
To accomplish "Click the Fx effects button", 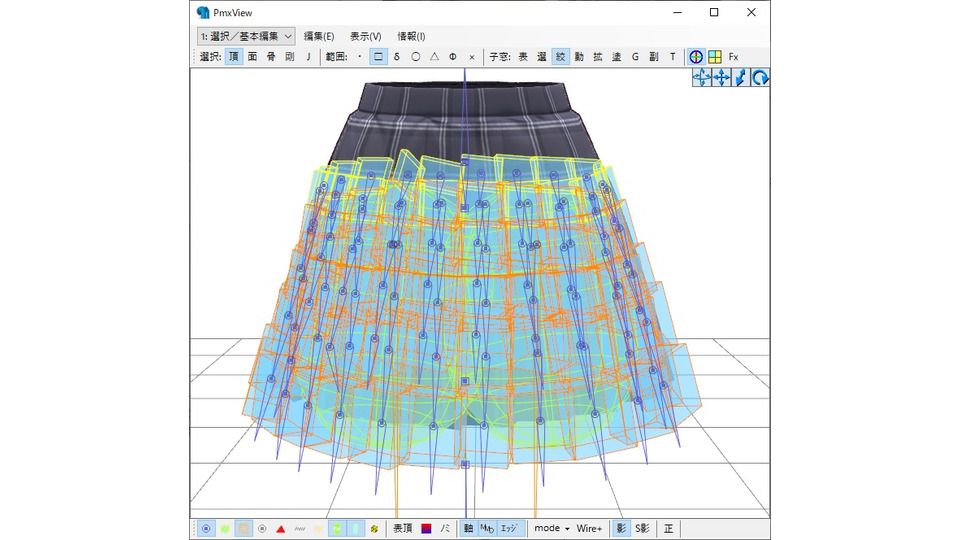I will (733, 57).
